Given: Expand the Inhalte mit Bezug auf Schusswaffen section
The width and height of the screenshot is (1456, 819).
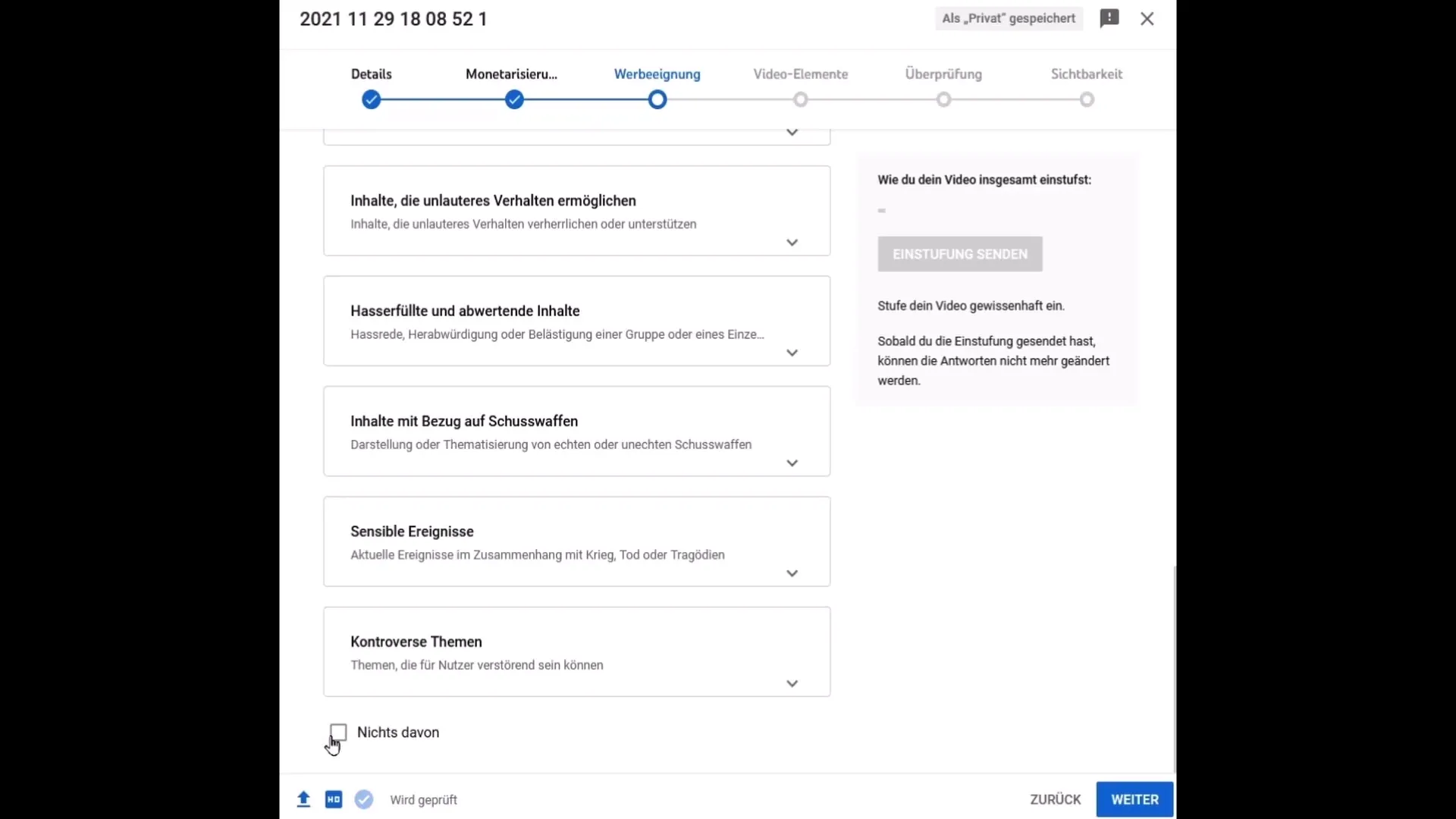Looking at the screenshot, I should click(791, 462).
